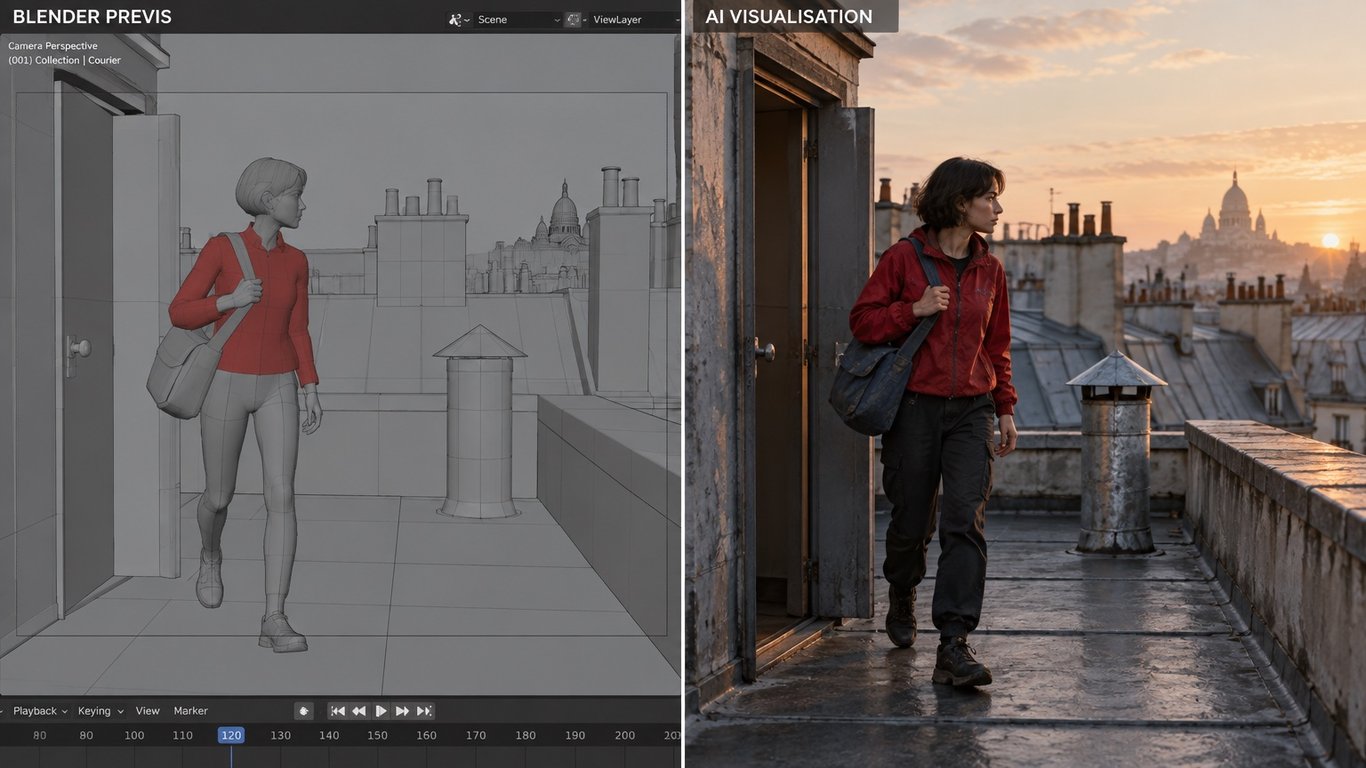
Task: Open the Playback dropdown menu
Action: [x=40, y=711]
